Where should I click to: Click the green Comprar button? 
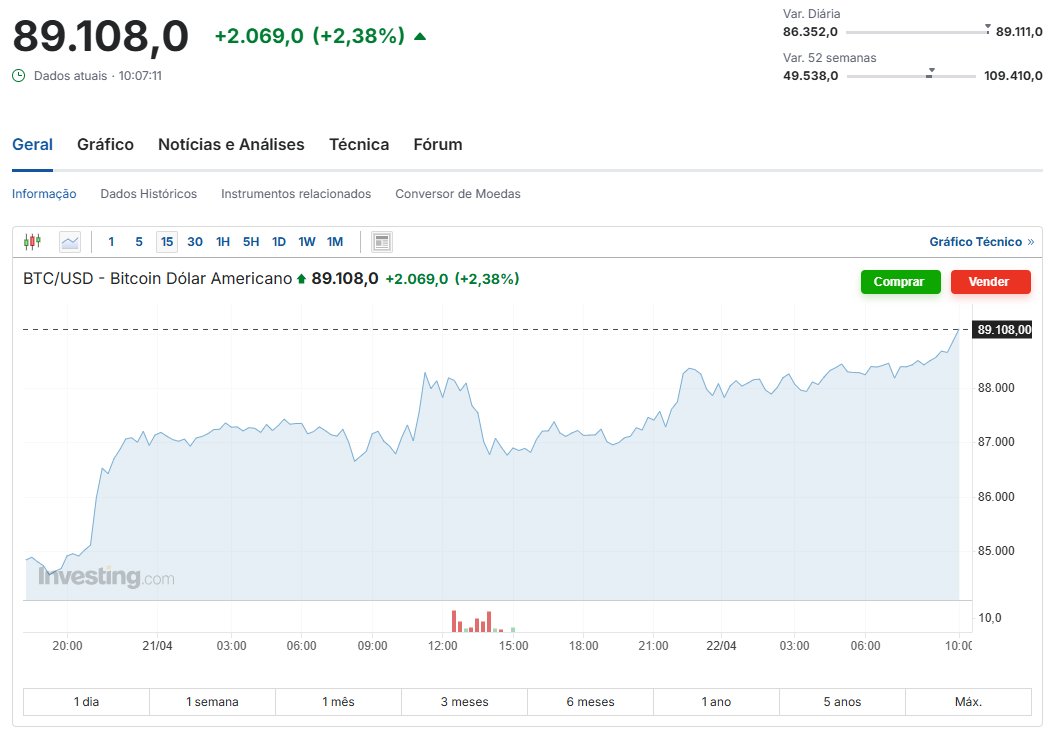(900, 282)
